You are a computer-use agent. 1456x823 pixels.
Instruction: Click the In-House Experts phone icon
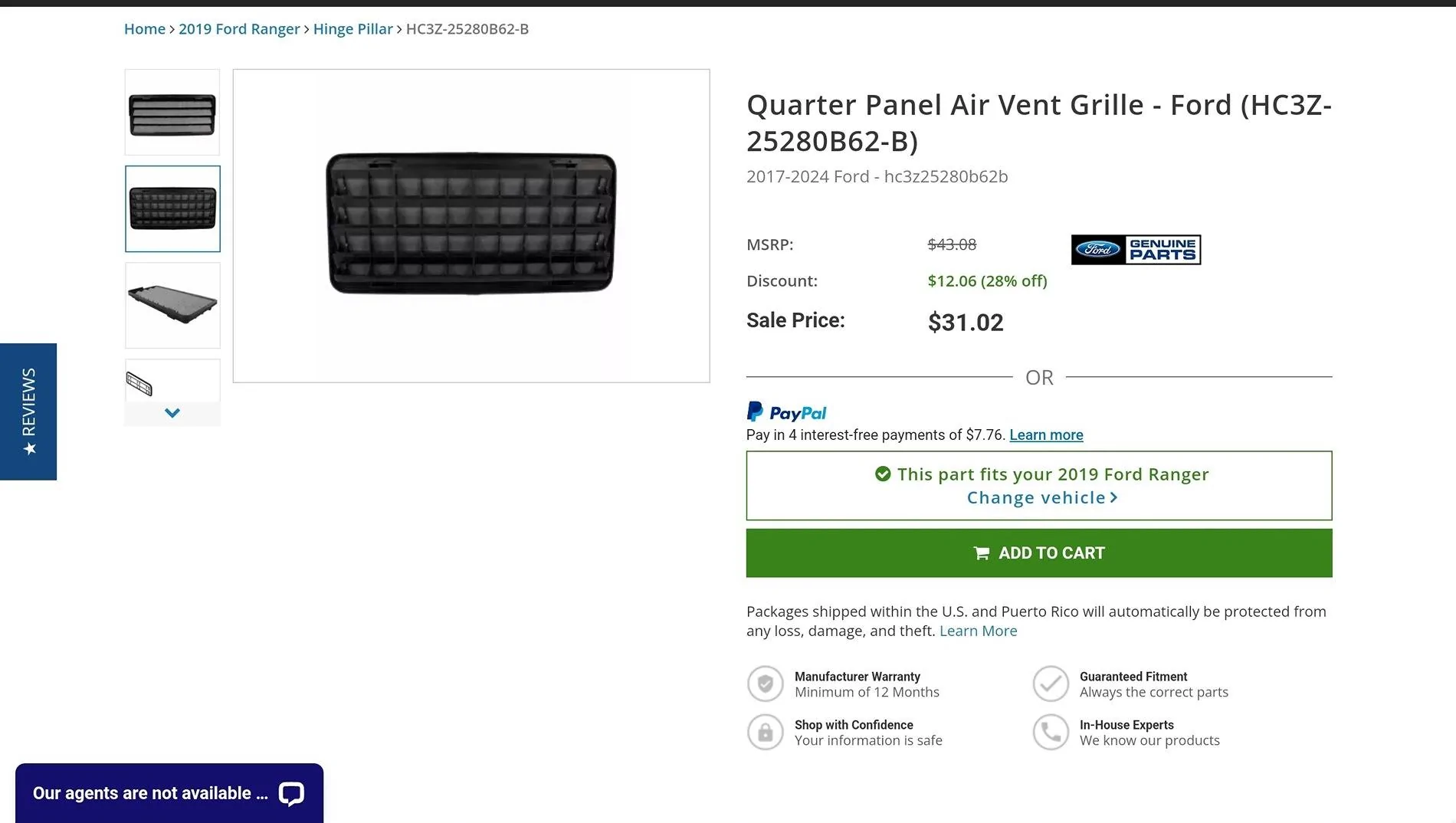(1051, 733)
